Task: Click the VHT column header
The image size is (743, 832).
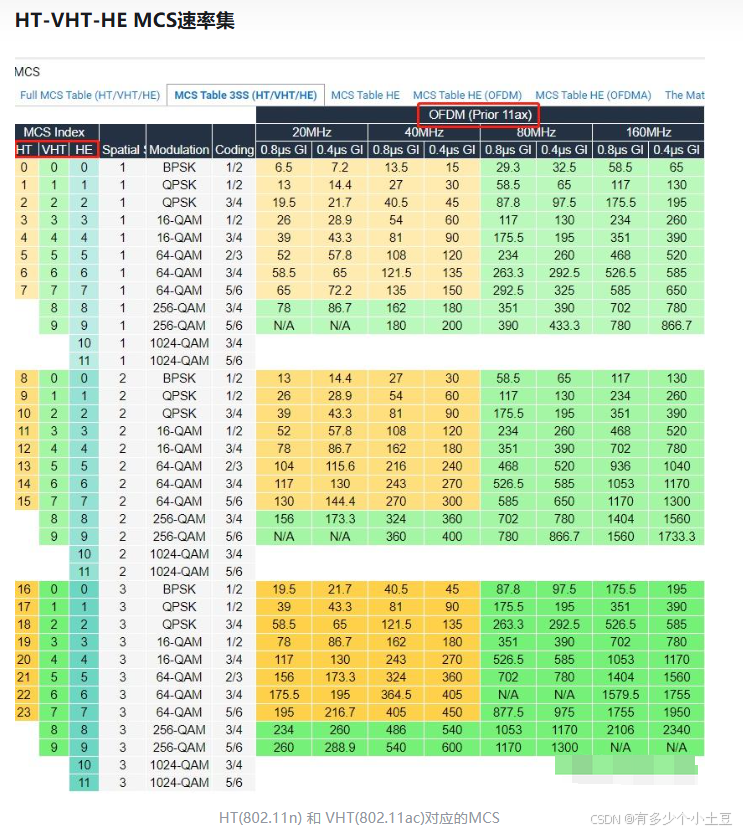Action: pyautogui.click(x=54, y=150)
